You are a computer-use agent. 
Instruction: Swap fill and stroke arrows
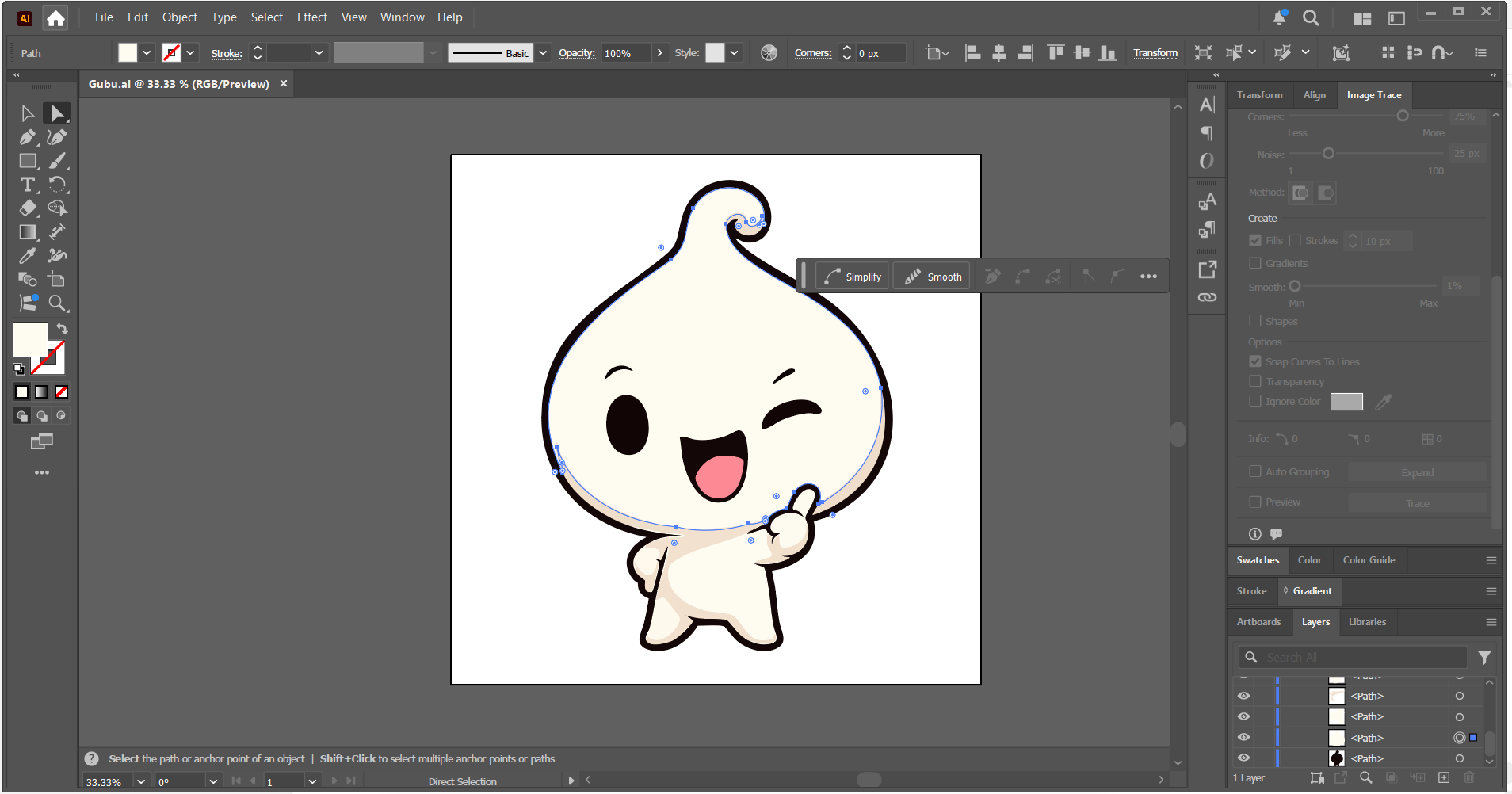[x=62, y=329]
